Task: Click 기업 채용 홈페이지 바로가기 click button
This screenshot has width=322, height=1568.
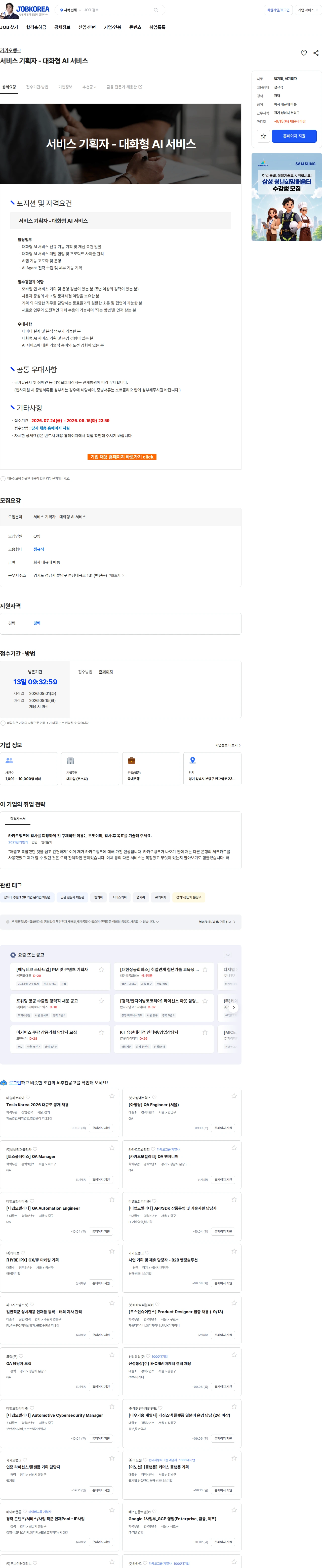Action: pyautogui.click(x=122, y=457)
